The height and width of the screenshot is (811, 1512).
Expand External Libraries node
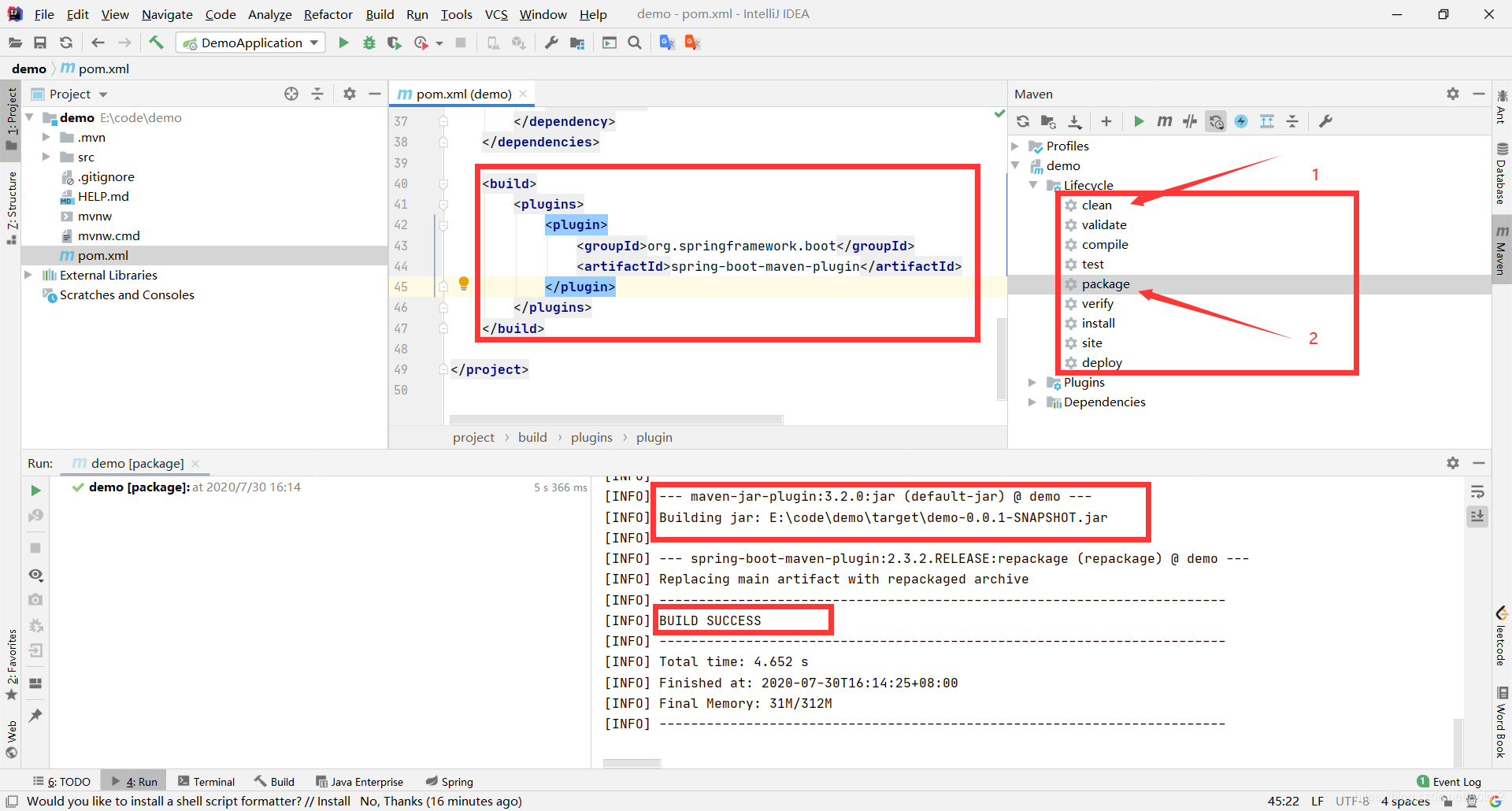(x=28, y=275)
